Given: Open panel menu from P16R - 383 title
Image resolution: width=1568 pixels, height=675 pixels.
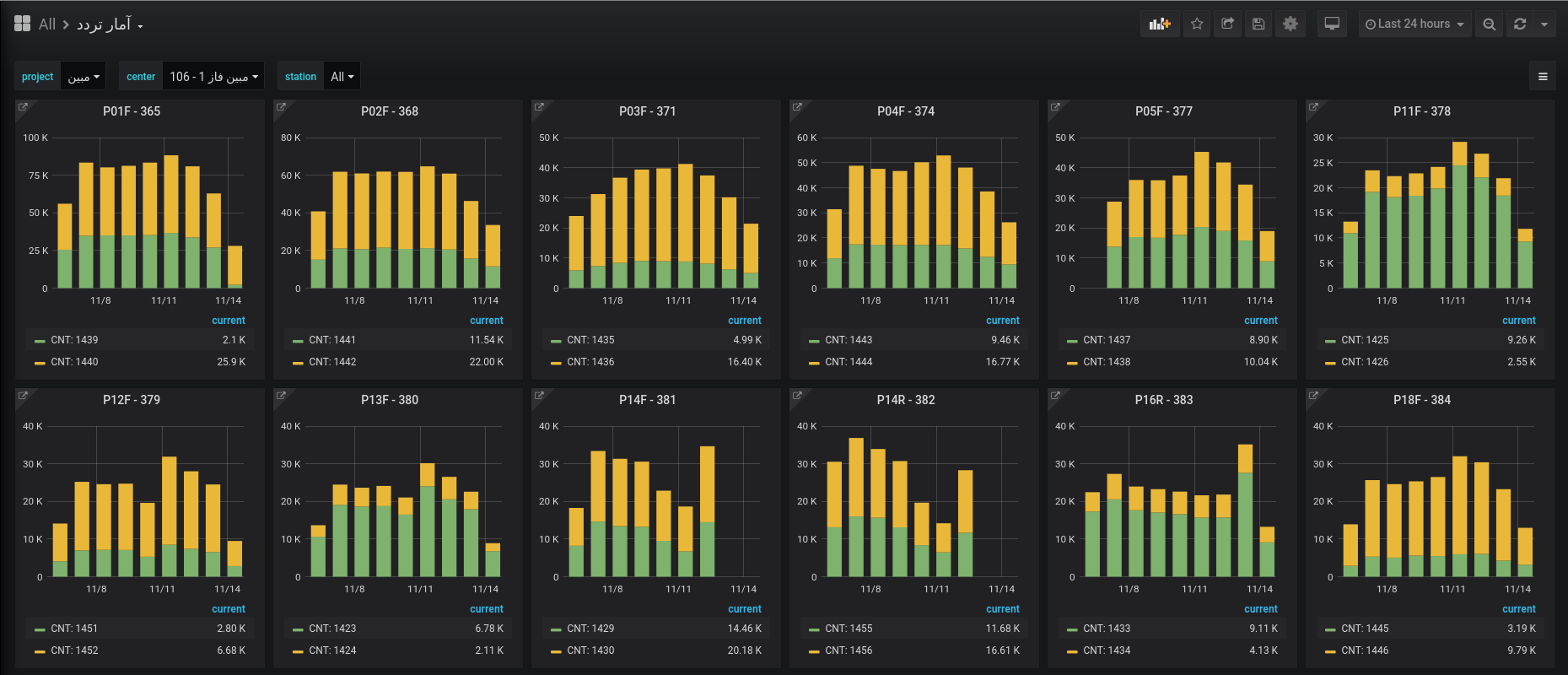Looking at the screenshot, I should 1163,400.
